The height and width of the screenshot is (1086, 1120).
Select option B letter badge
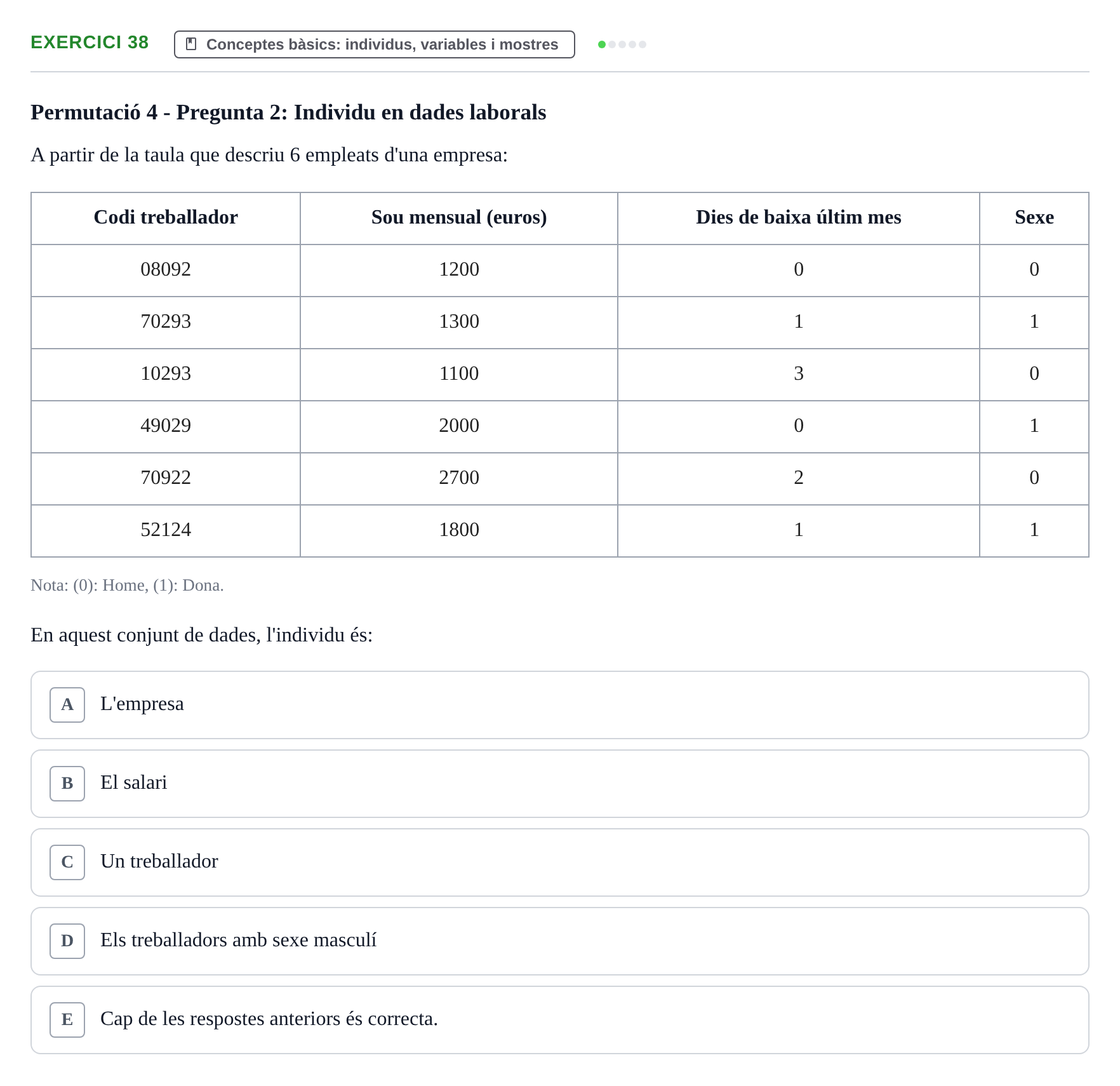pyautogui.click(x=67, y=784)
